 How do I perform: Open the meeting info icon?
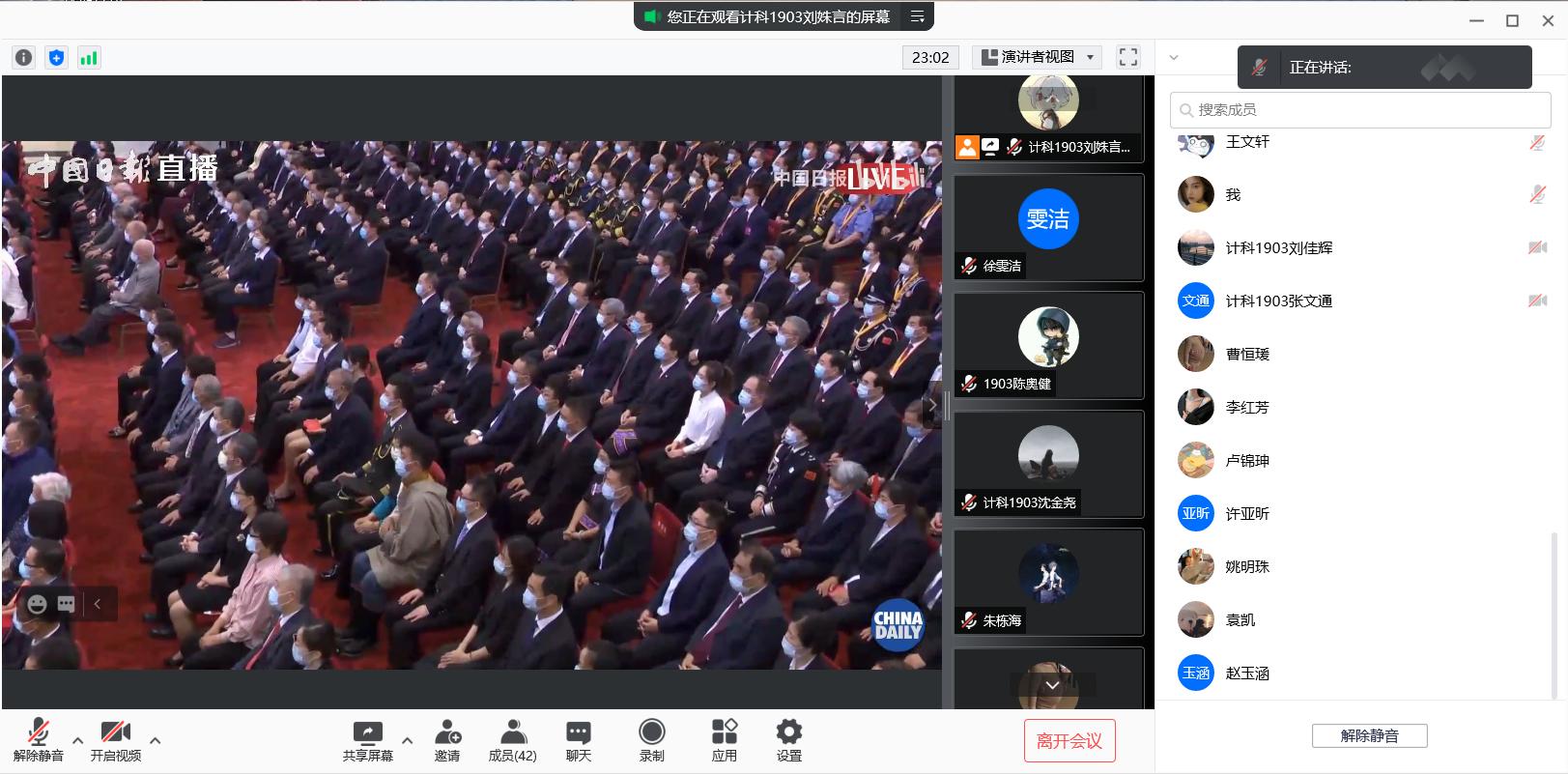23,58
